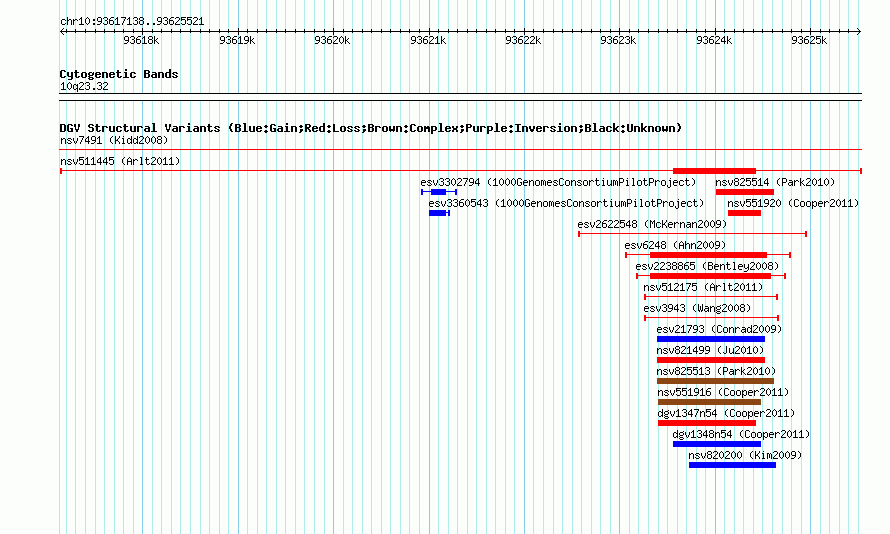The height and width of the screenshot is (534, 890).
Task: Open the nsv820200 (Kim2009) label
Action: (x=745, y=455)
